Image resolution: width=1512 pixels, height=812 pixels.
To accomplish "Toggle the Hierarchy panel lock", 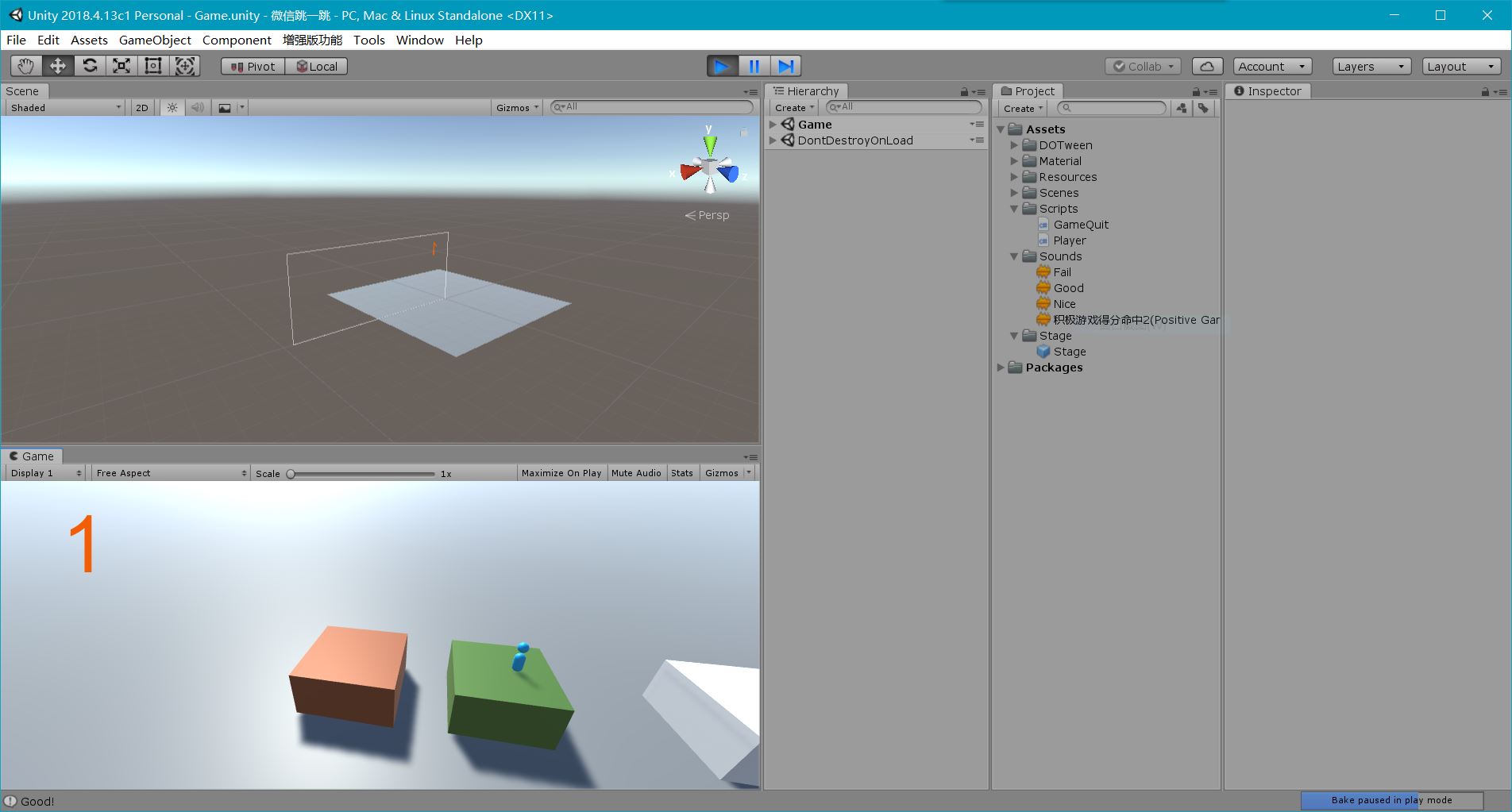I will coord(964,92).
